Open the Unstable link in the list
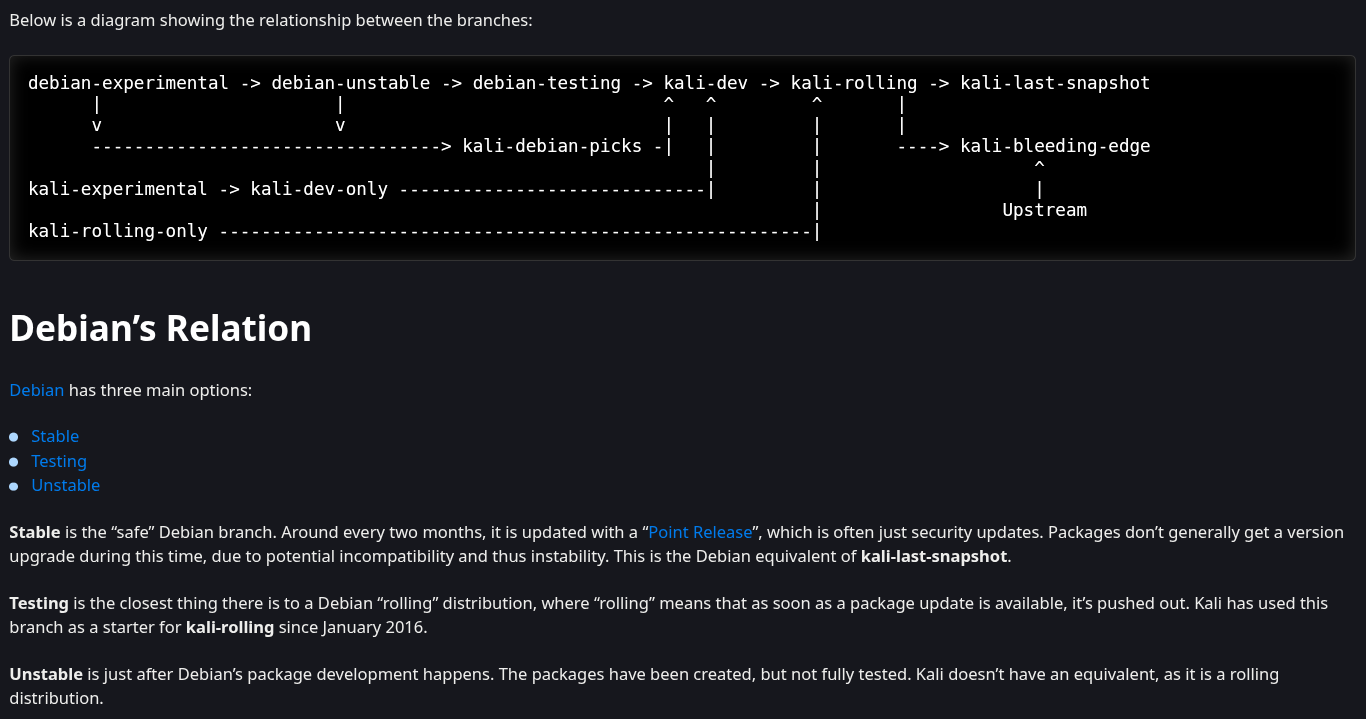 click(x=65, y=485)
